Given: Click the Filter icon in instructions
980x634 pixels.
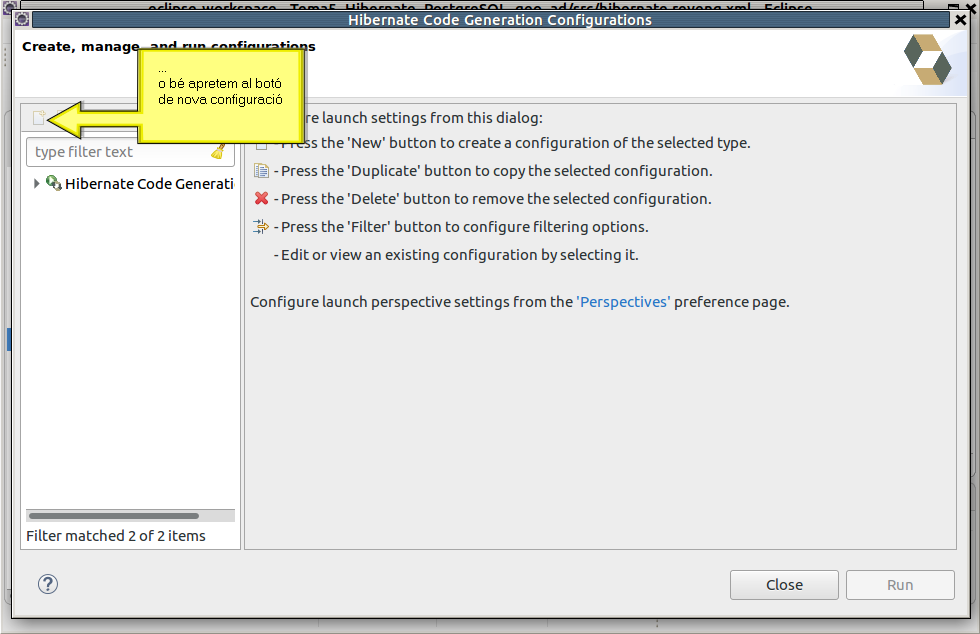Looking at the screenshot, I should pyautogui.click(x=261, y=226).
